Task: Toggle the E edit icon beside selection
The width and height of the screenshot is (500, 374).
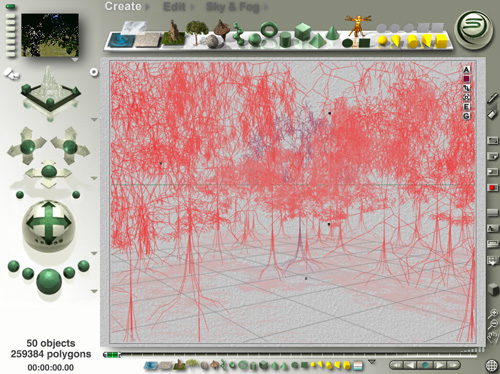Action: (466, 107)
